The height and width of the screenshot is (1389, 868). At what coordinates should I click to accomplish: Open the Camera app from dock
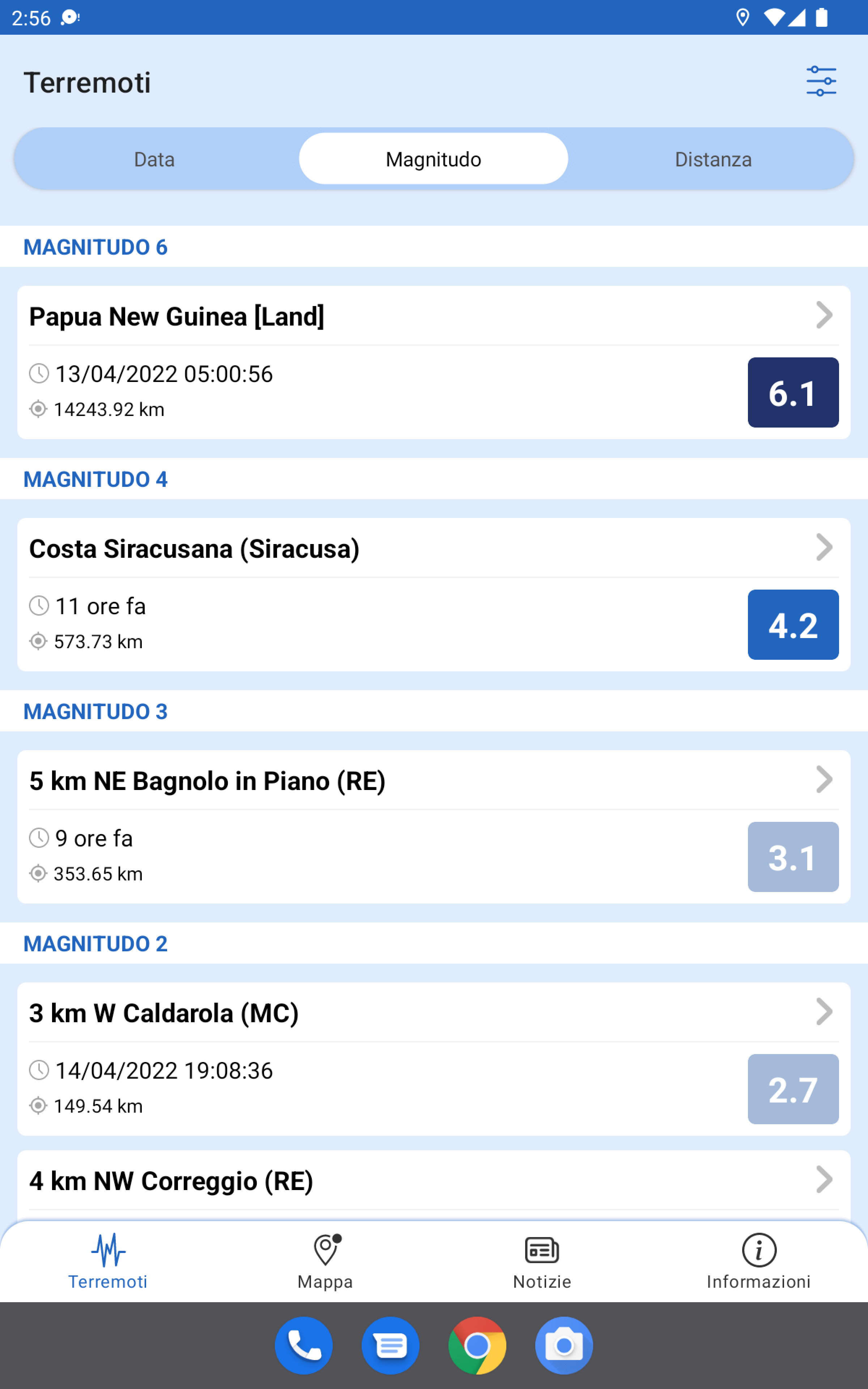pyautogui.click(x=564, y=1345)
